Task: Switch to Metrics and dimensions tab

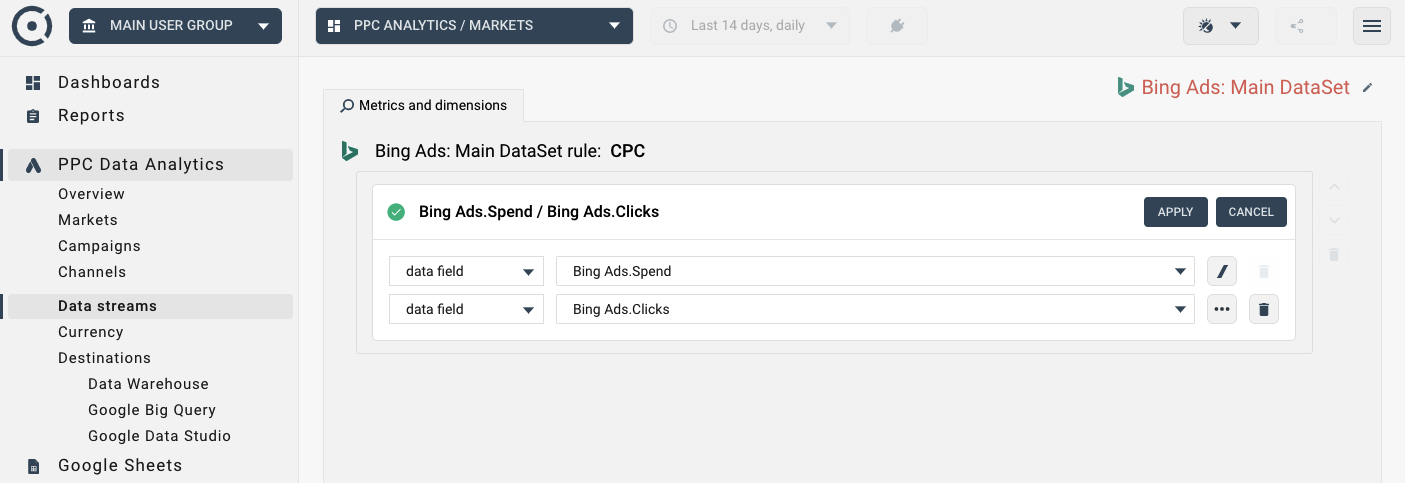Action: (x=423, y=105)
